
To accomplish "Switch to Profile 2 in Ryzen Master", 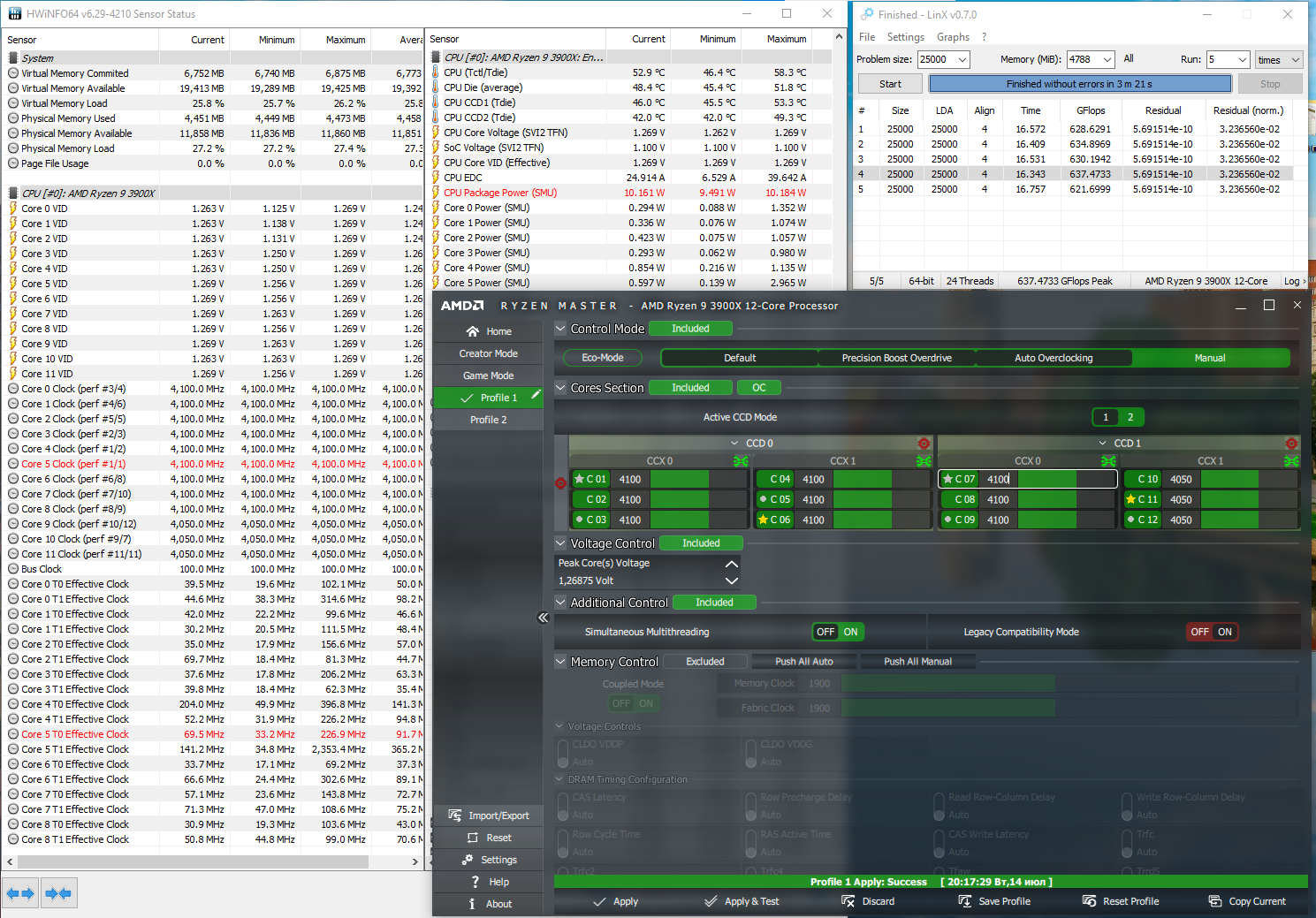I will (489, 420).
